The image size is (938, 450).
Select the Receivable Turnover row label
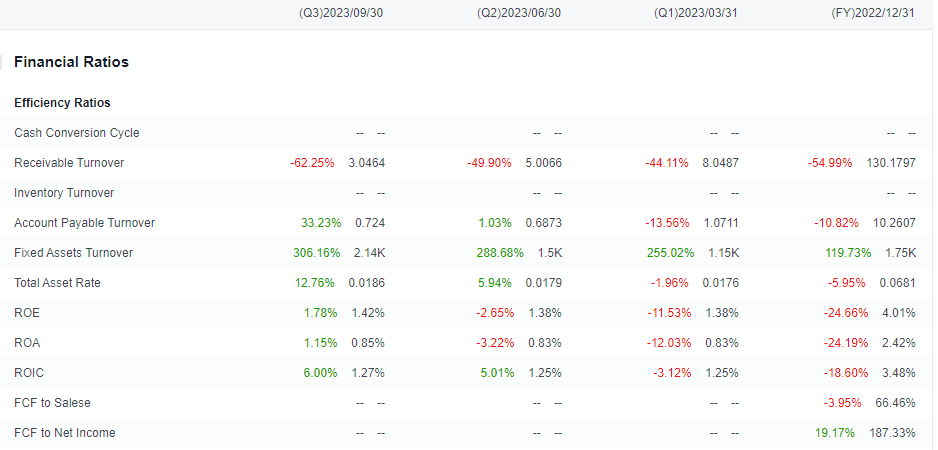click(x=69, y=163)
